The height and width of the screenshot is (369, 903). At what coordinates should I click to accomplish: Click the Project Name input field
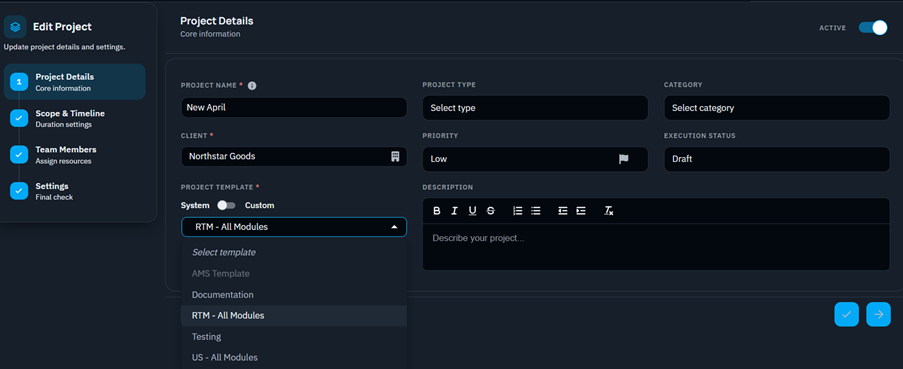coord(294,108)
